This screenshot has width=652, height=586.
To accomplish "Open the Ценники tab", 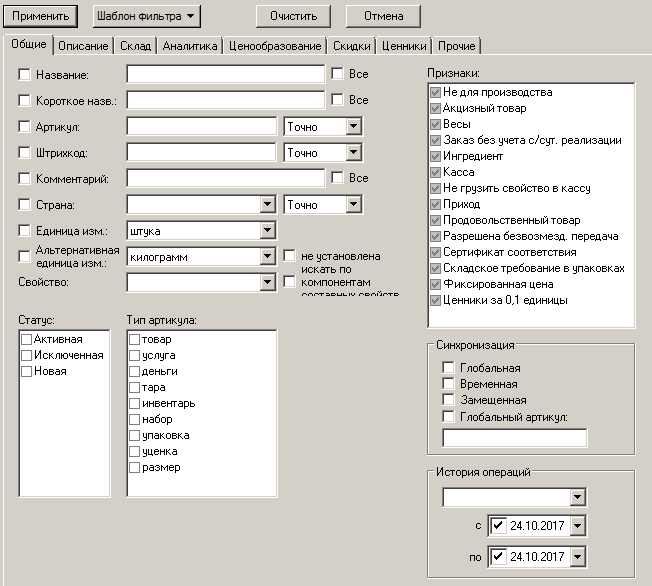I will [x=404, y=46].
